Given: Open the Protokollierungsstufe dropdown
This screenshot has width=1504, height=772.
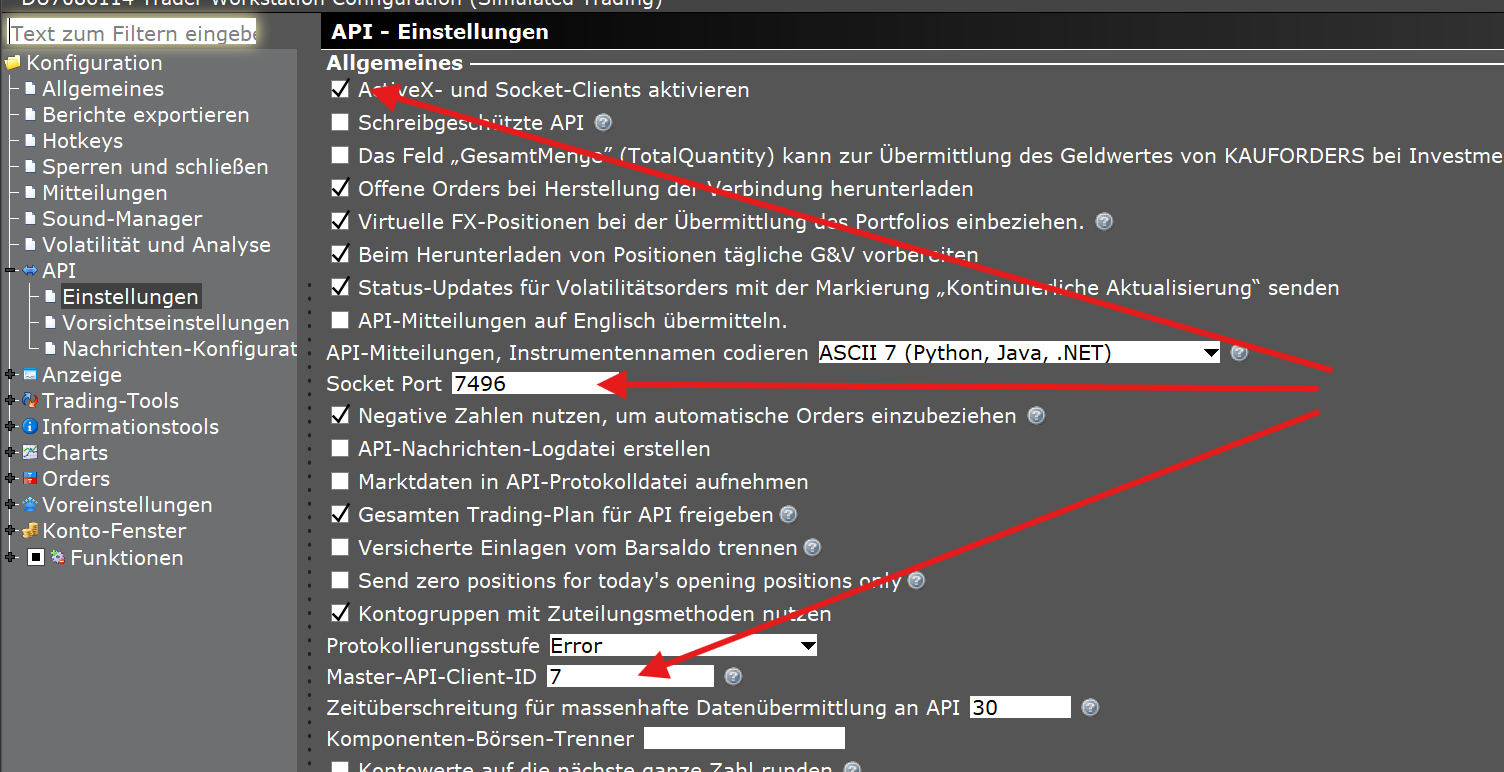Looking at the screenshot, I should coord(806,645).
